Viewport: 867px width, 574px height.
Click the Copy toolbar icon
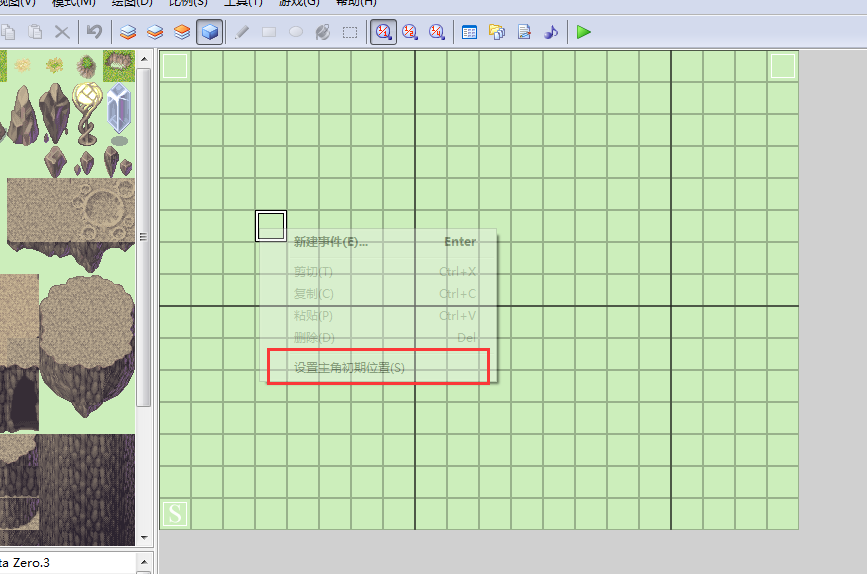[8, 32]
